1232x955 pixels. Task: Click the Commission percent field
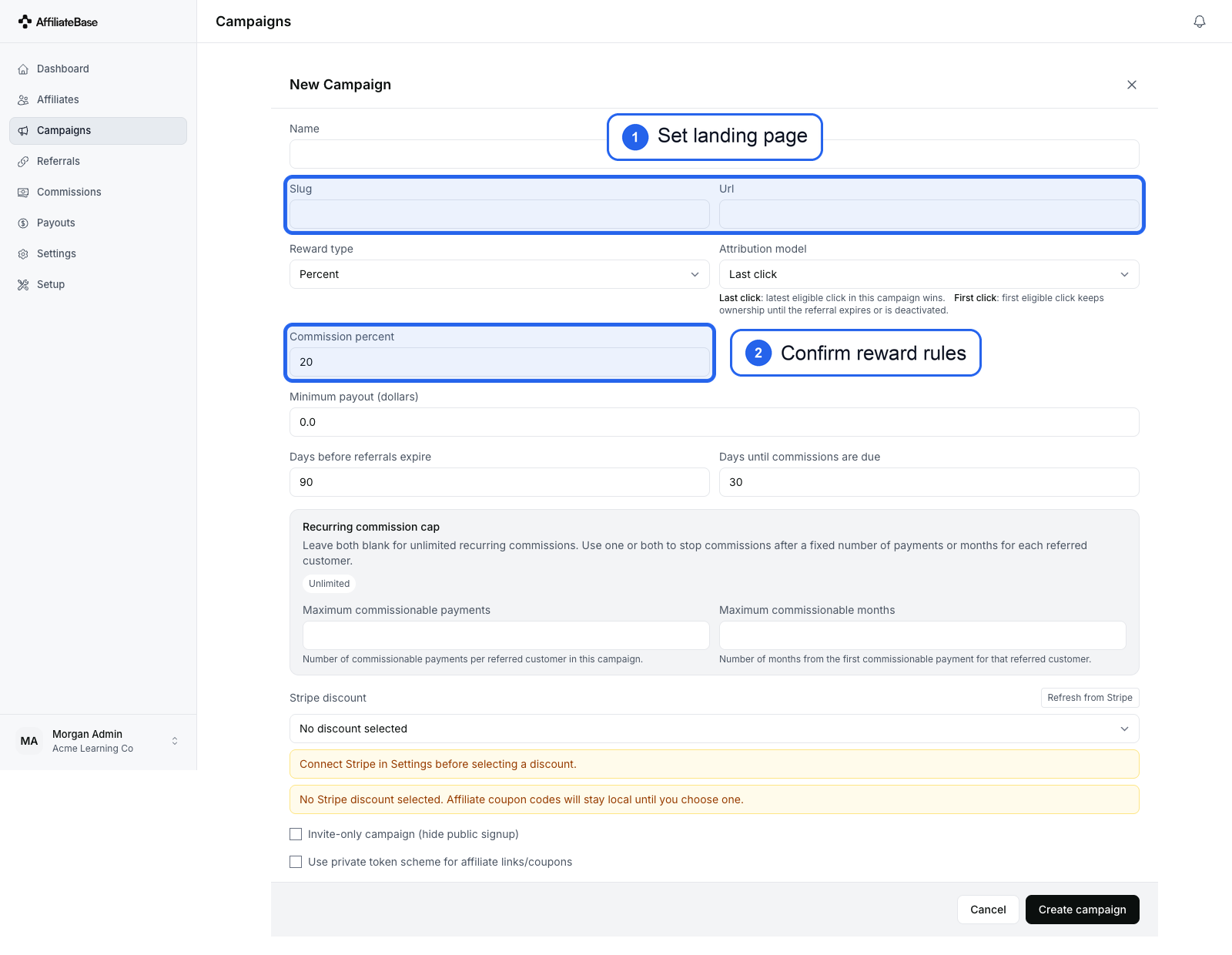(x=500, y=362)
